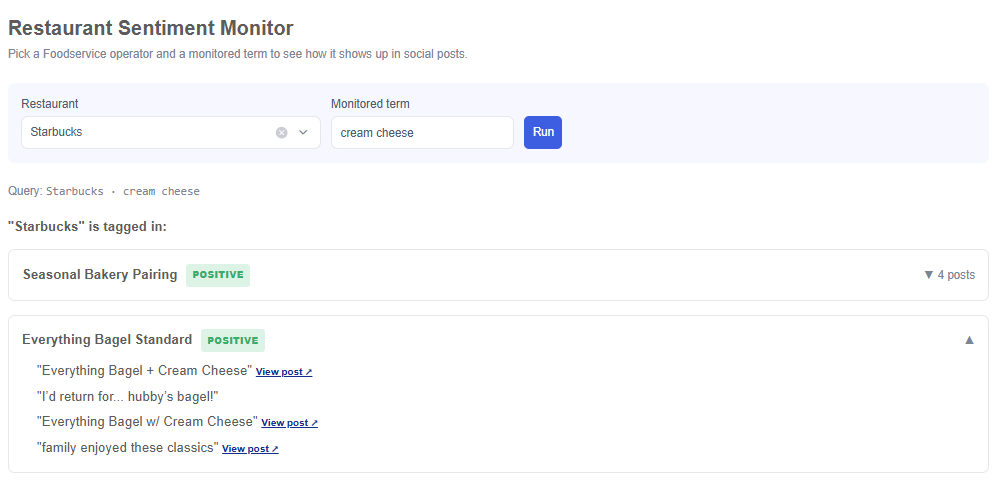Expand the Seasonal Bakery Pairing posts

[949, 275]
